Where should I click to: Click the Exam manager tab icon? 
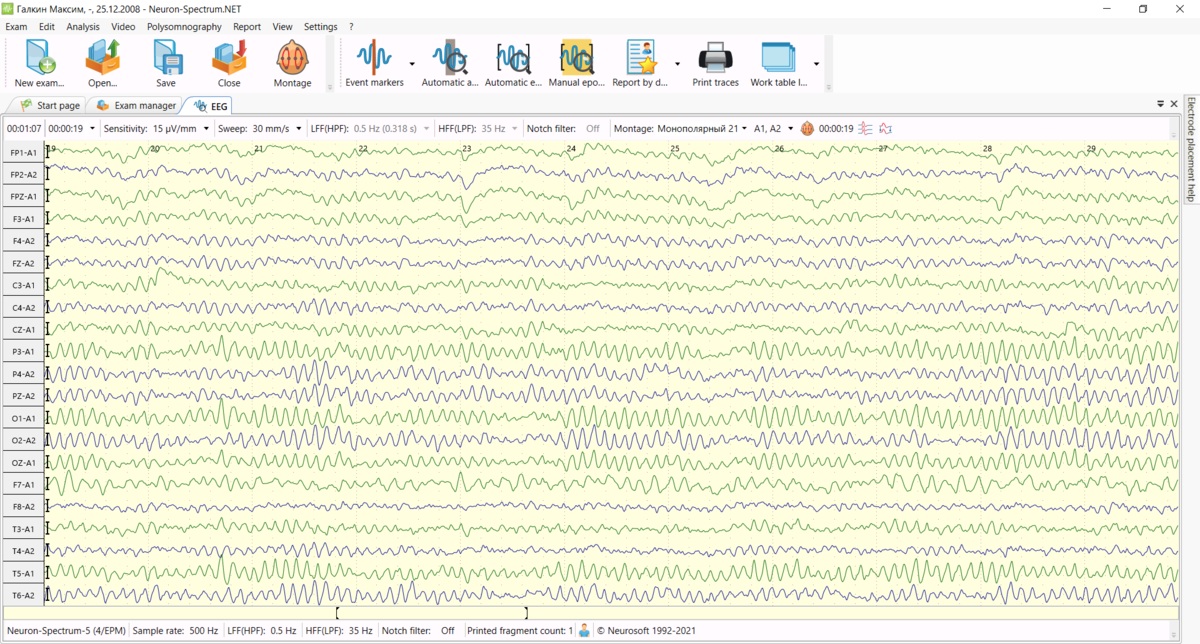pos(103,105)
